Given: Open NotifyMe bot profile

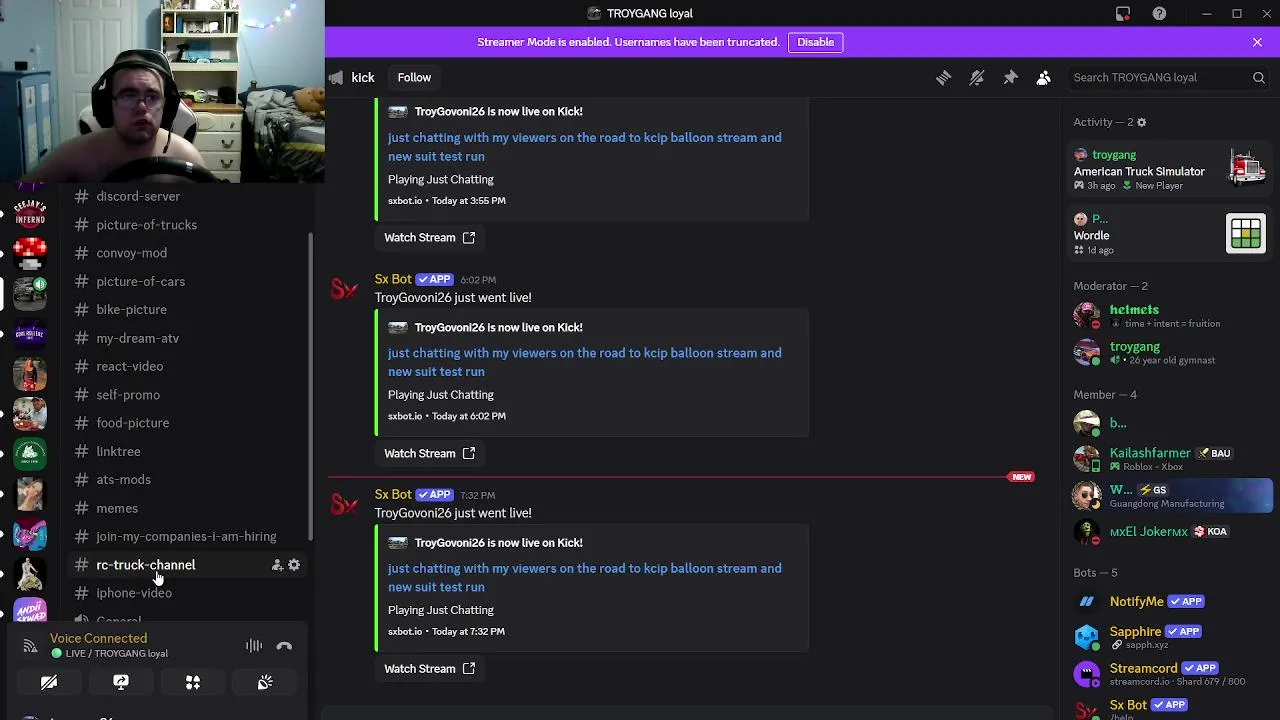Looking at the screenshot, I should click(1170, 601).
